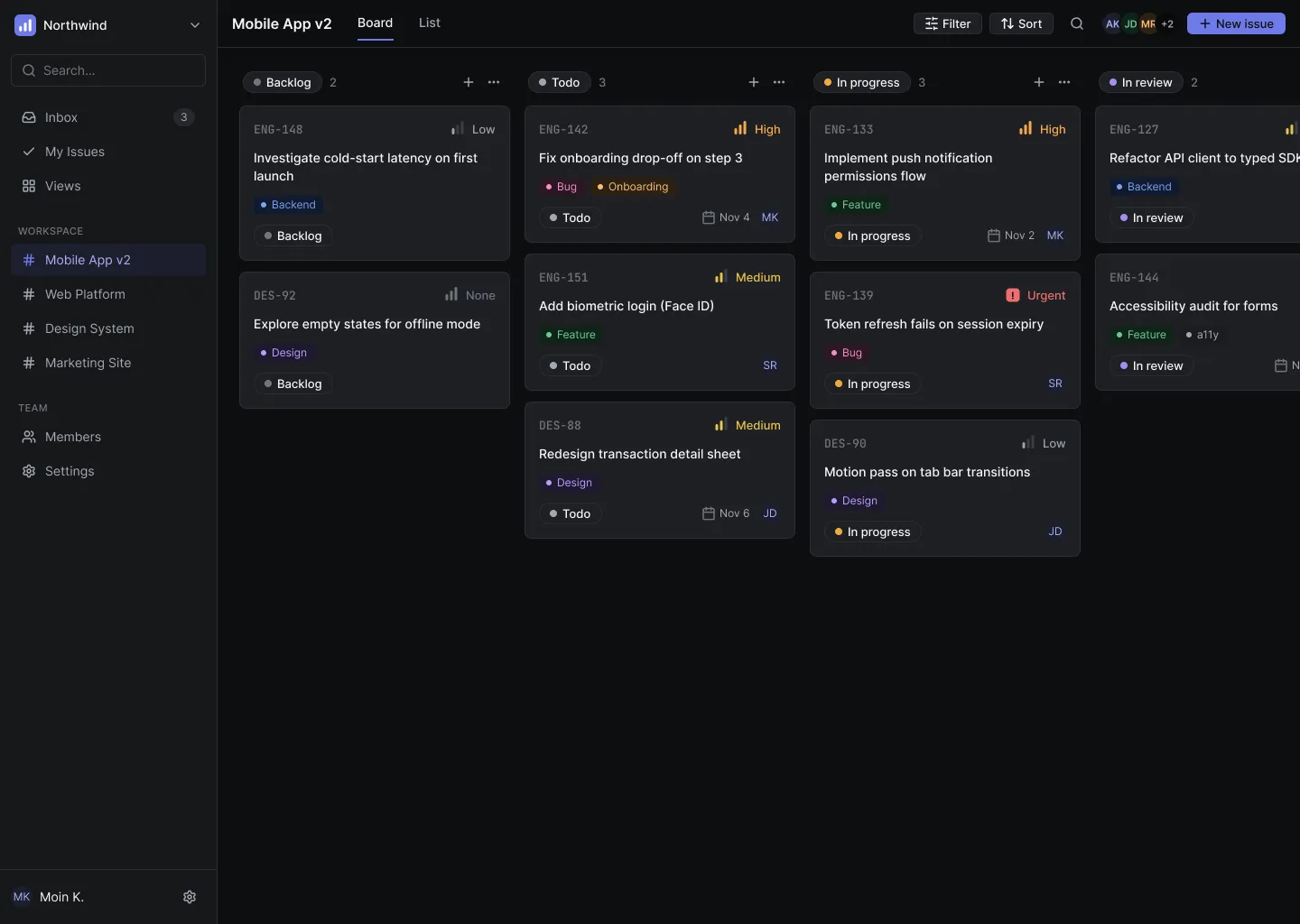Go to My Issues

point(108,152)
